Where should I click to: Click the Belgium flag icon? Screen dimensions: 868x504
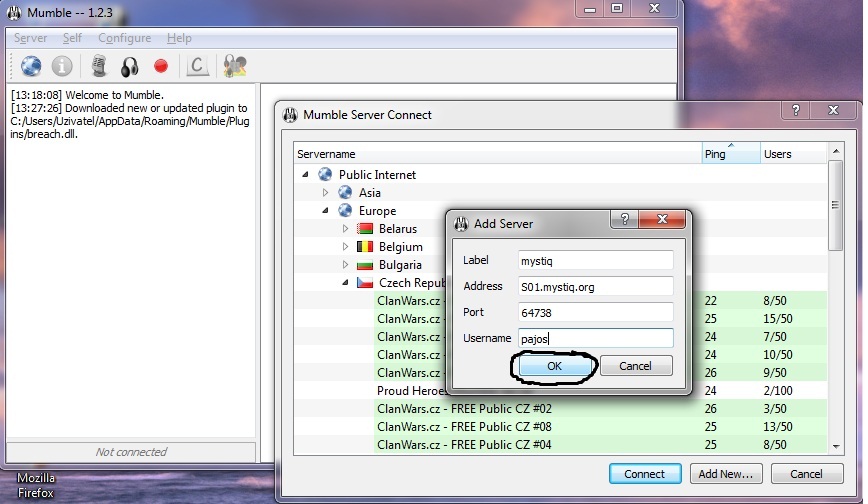[365, 246]
